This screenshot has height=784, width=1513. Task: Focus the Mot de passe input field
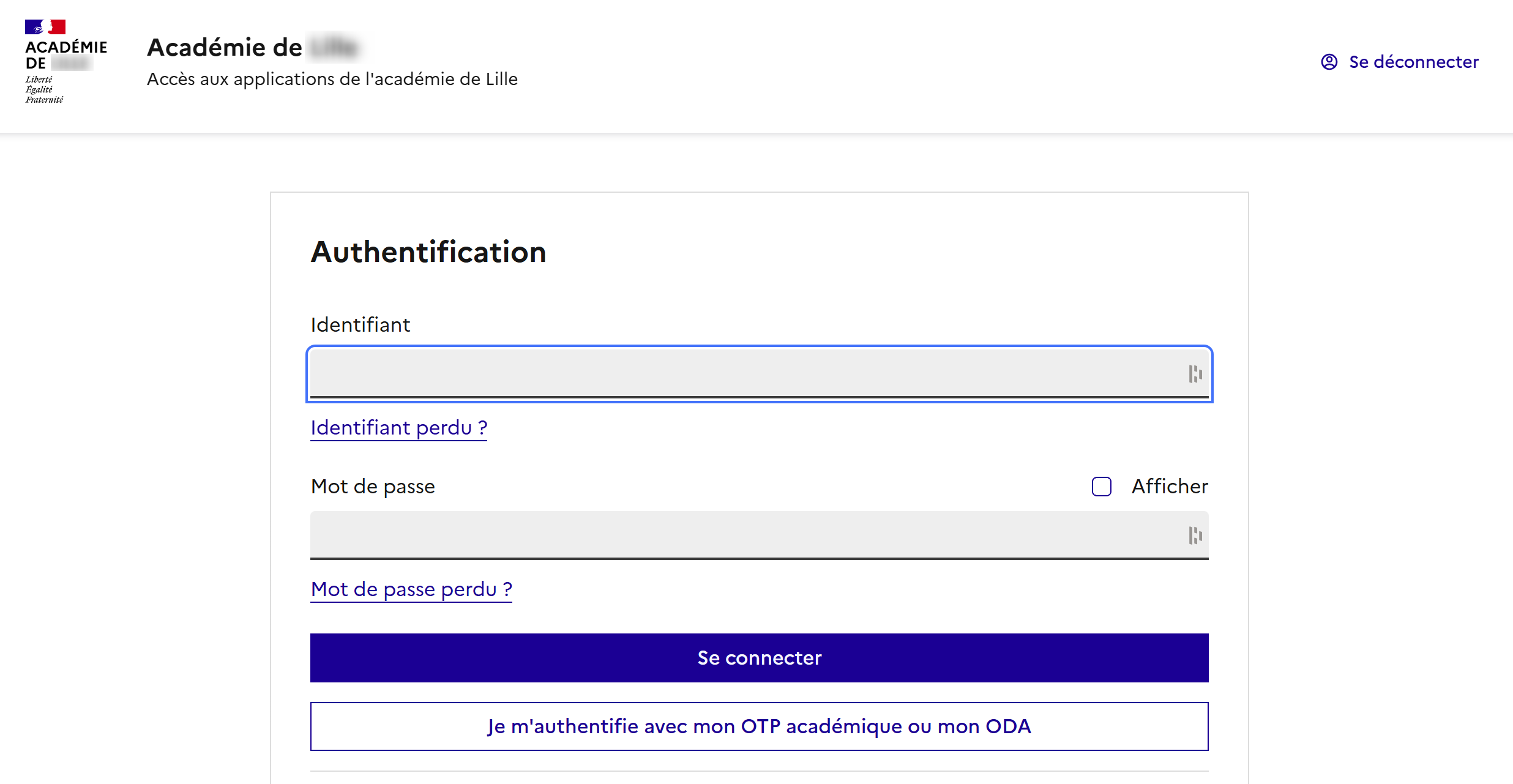(734, 536)
